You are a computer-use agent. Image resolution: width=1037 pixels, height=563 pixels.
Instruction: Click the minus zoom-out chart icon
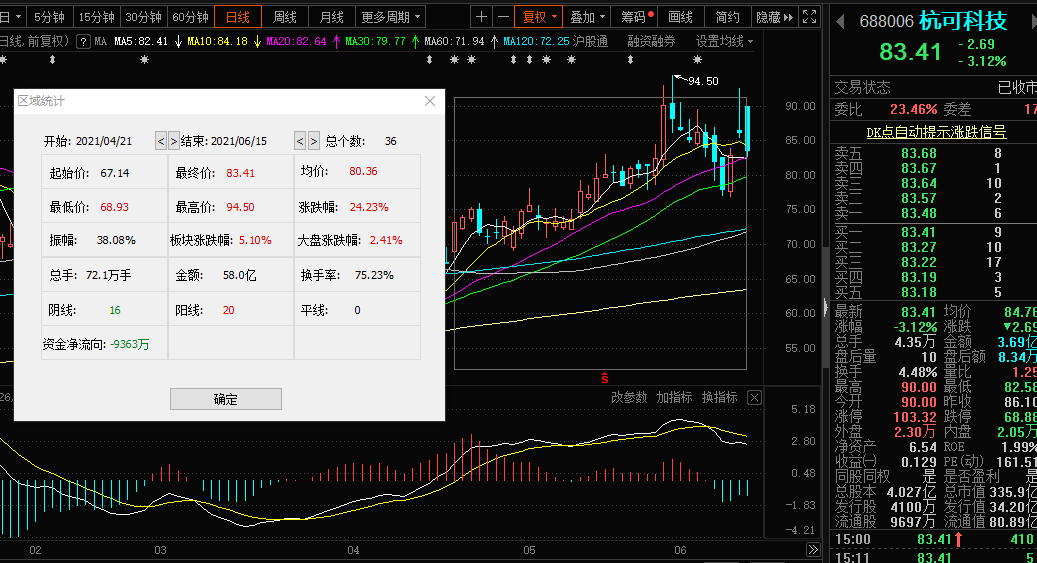tap(503, 17)
